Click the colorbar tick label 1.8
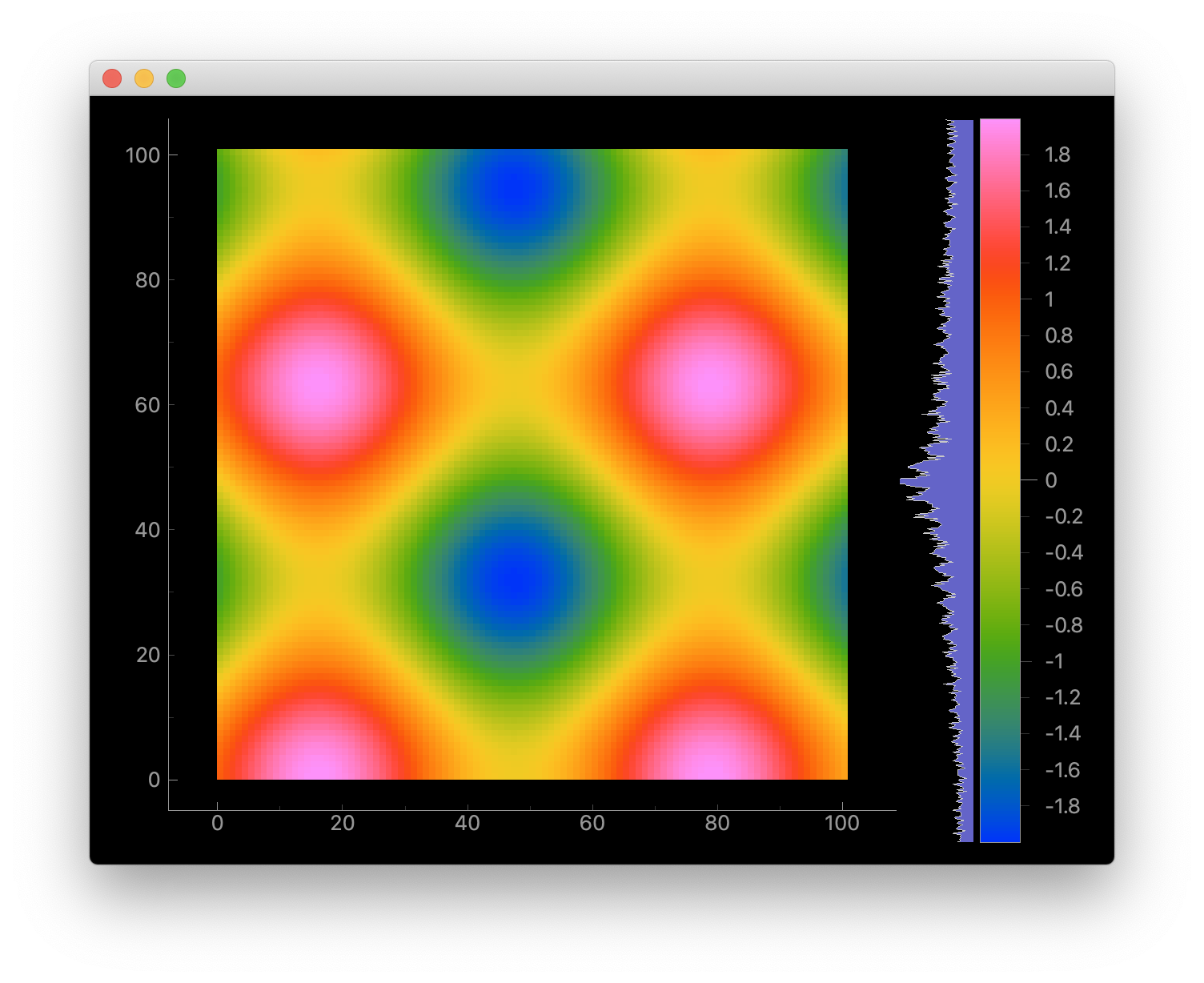Viewport: 1204px width, 983px height. click(x=1058, y=154)
